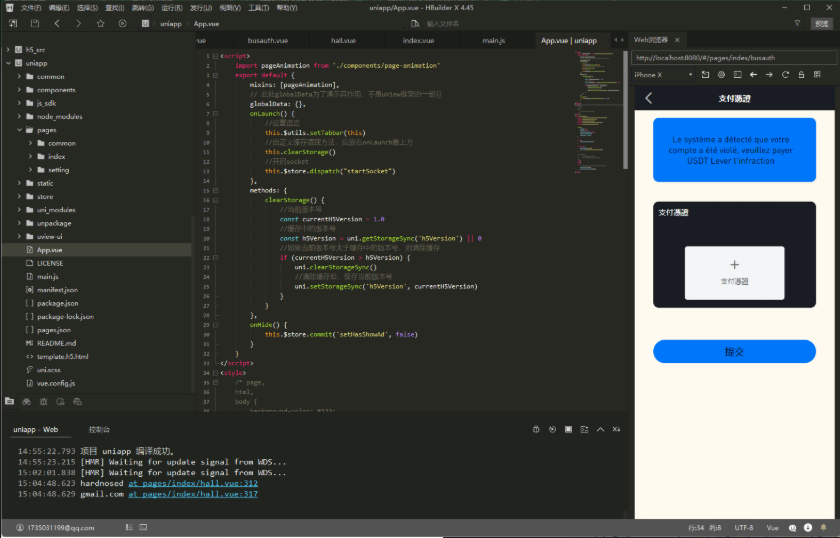
Task: Click the 预览 preview button at top right
Action: click(x=821, y=24)
